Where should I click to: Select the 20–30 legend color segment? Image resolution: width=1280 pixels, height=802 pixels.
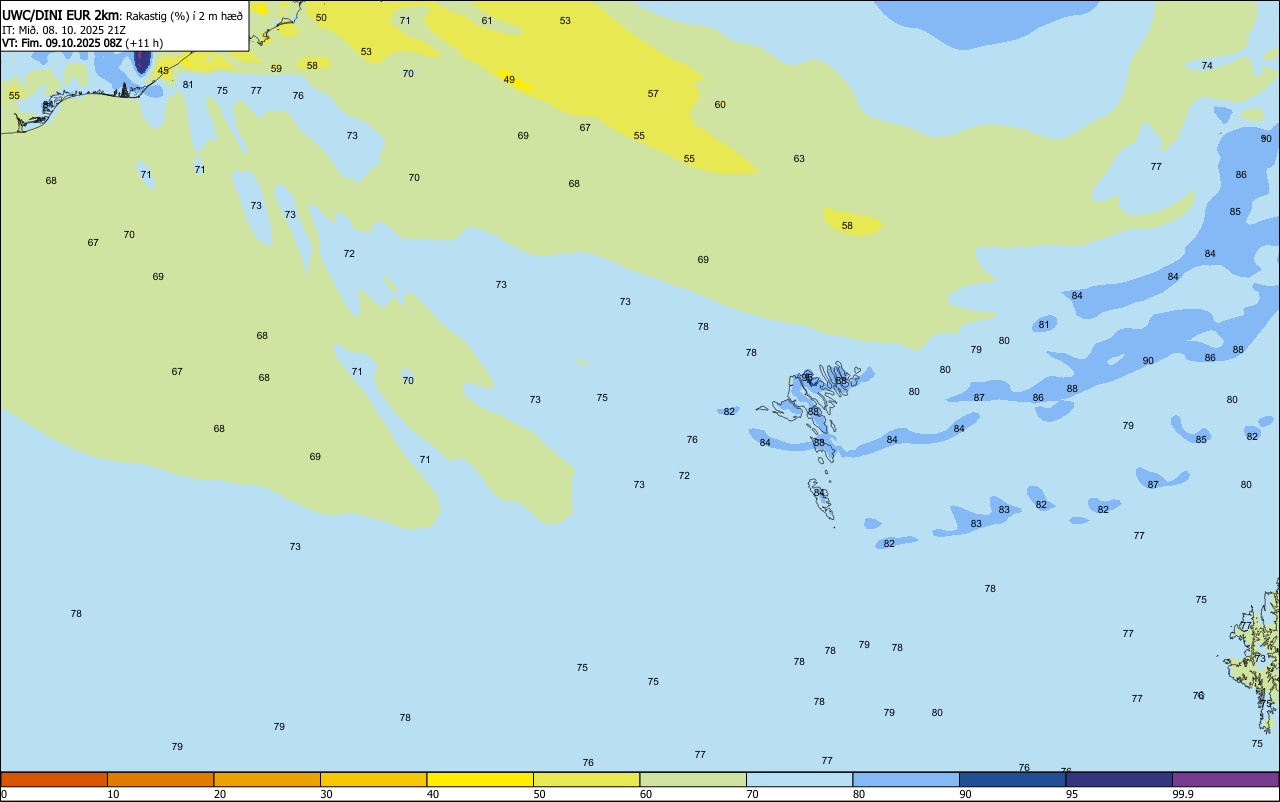point(267,779)
